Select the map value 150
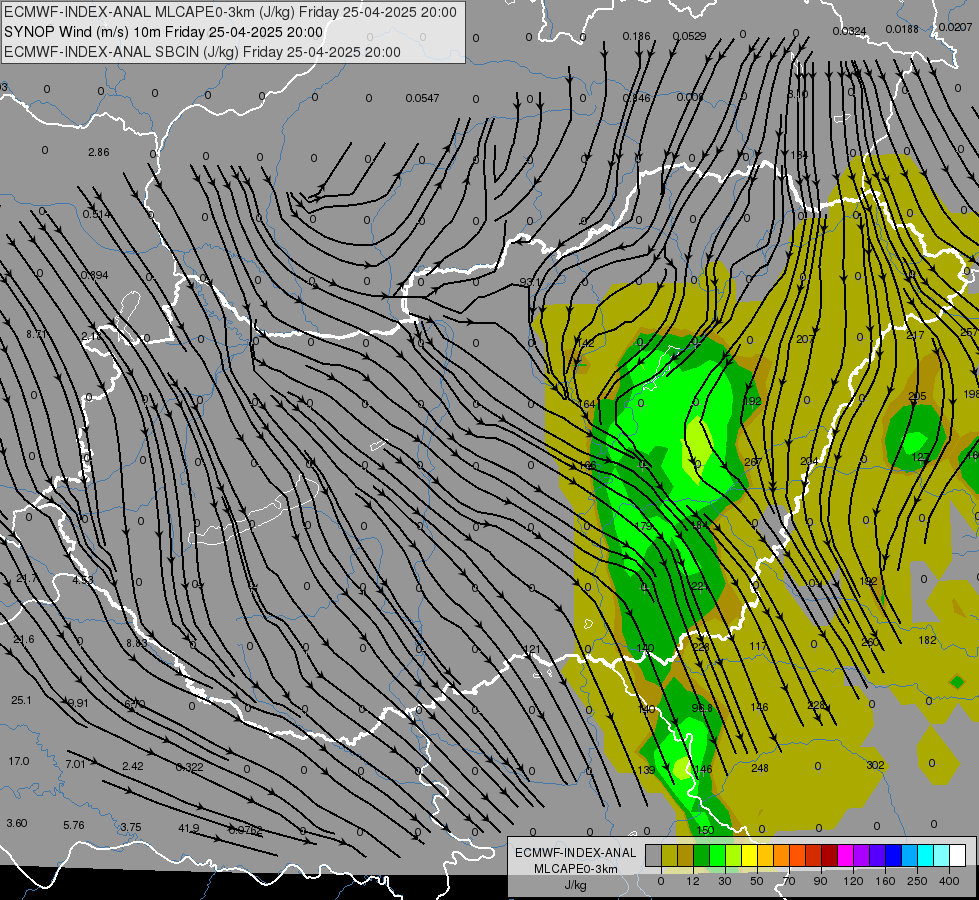 (705, 830)
